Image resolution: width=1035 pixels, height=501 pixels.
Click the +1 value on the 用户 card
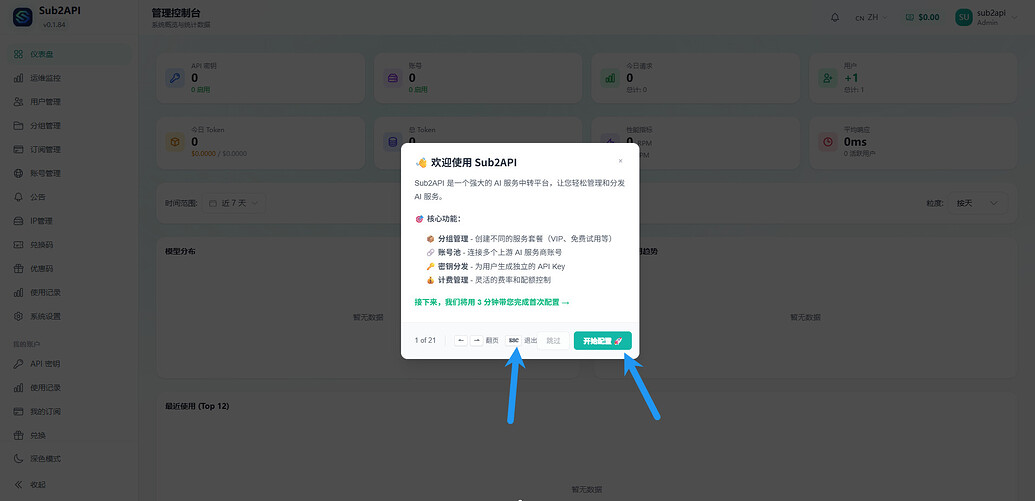click(851, 78)
